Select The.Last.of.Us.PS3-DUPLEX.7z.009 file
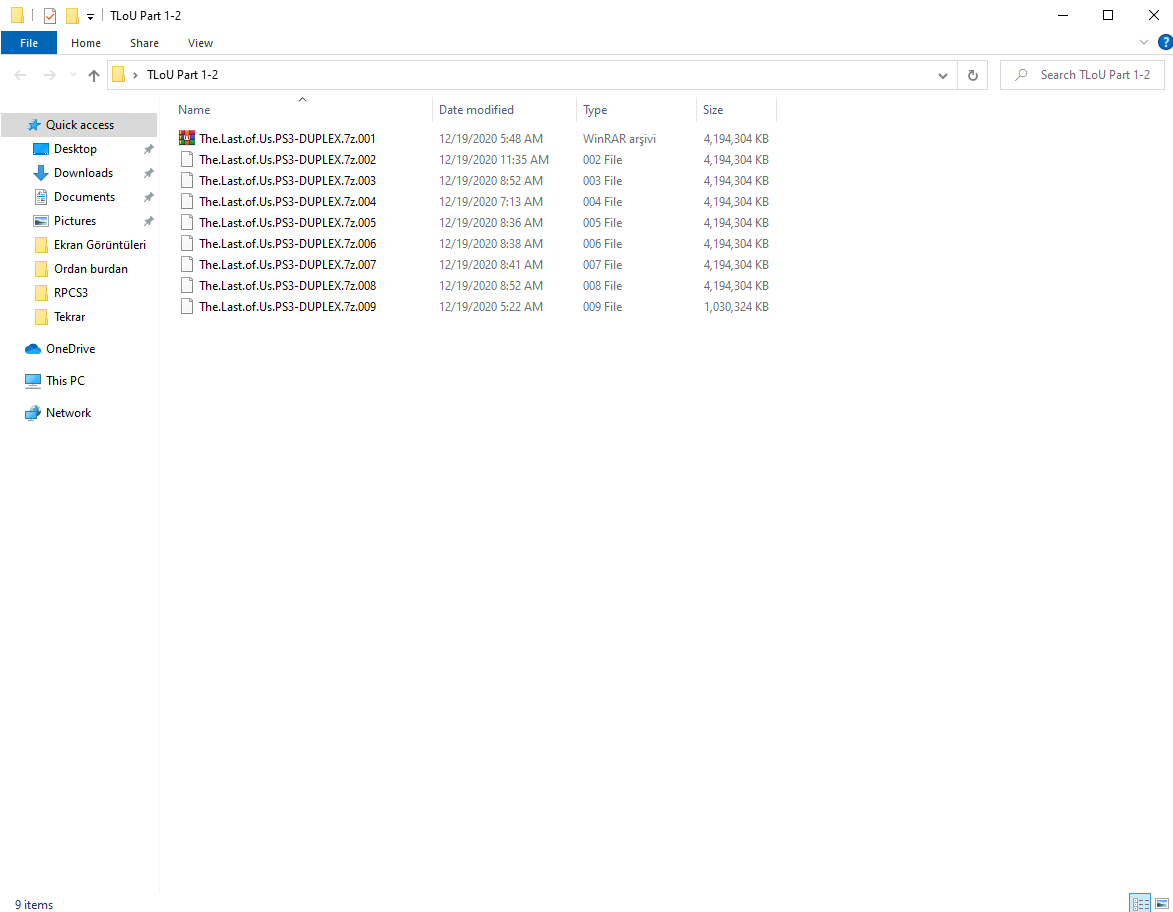Image resolution: width=1173 pixels, height=912 pixels. (287, 306)
